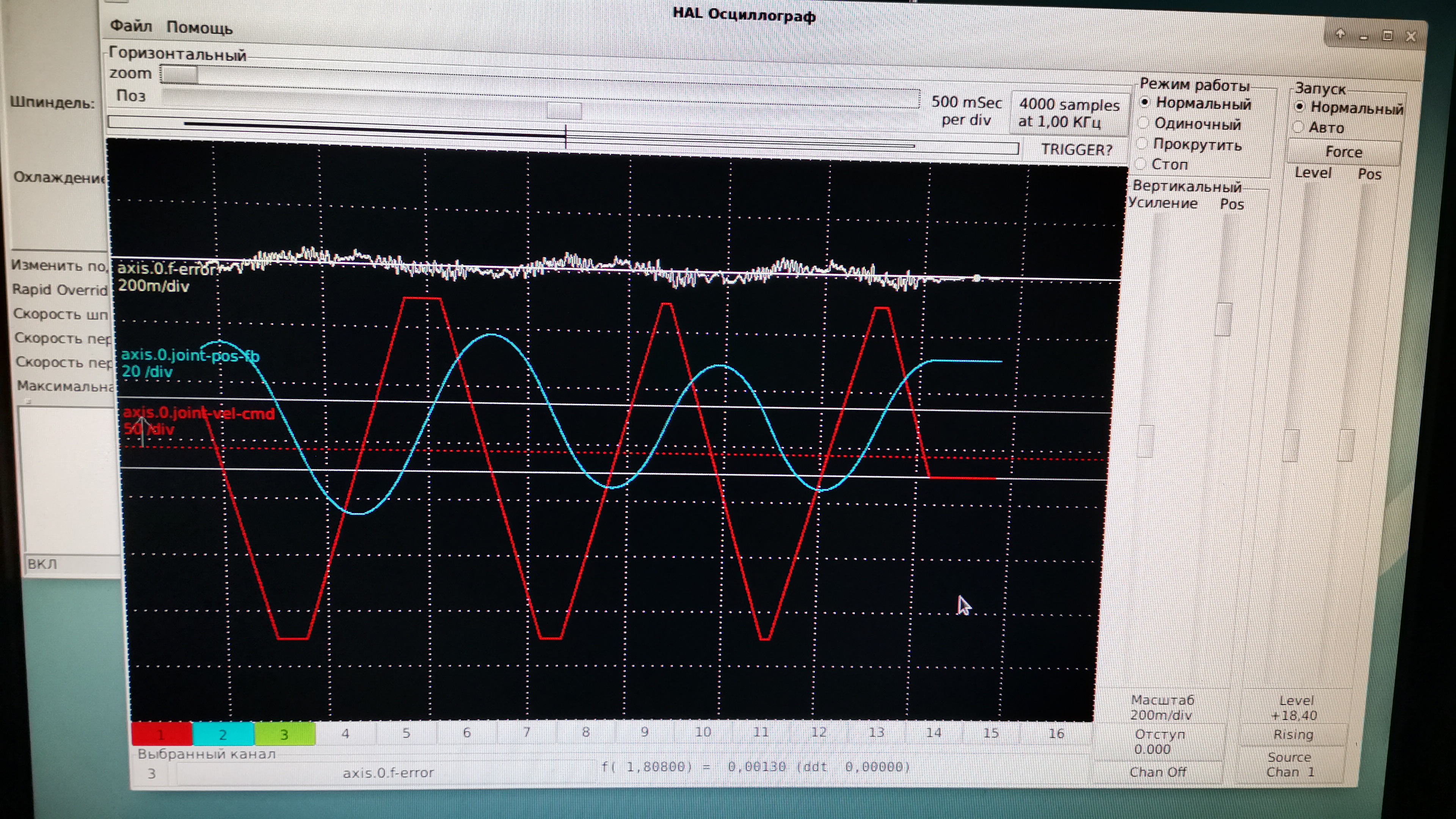Click the Rising trigger edge button
1456x819 pixels.
[x=1293, y=735]
